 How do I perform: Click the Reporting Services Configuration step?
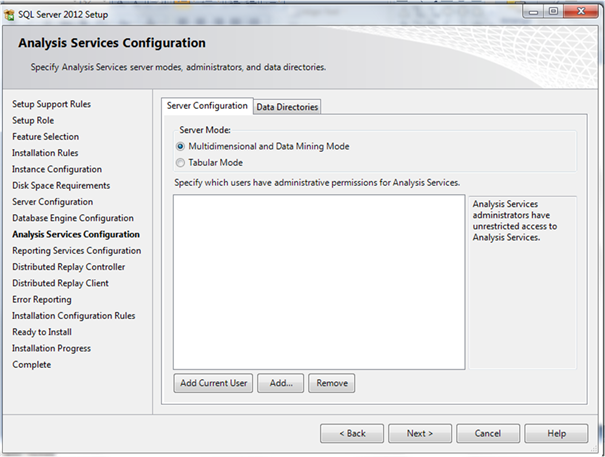pos(76,251)
